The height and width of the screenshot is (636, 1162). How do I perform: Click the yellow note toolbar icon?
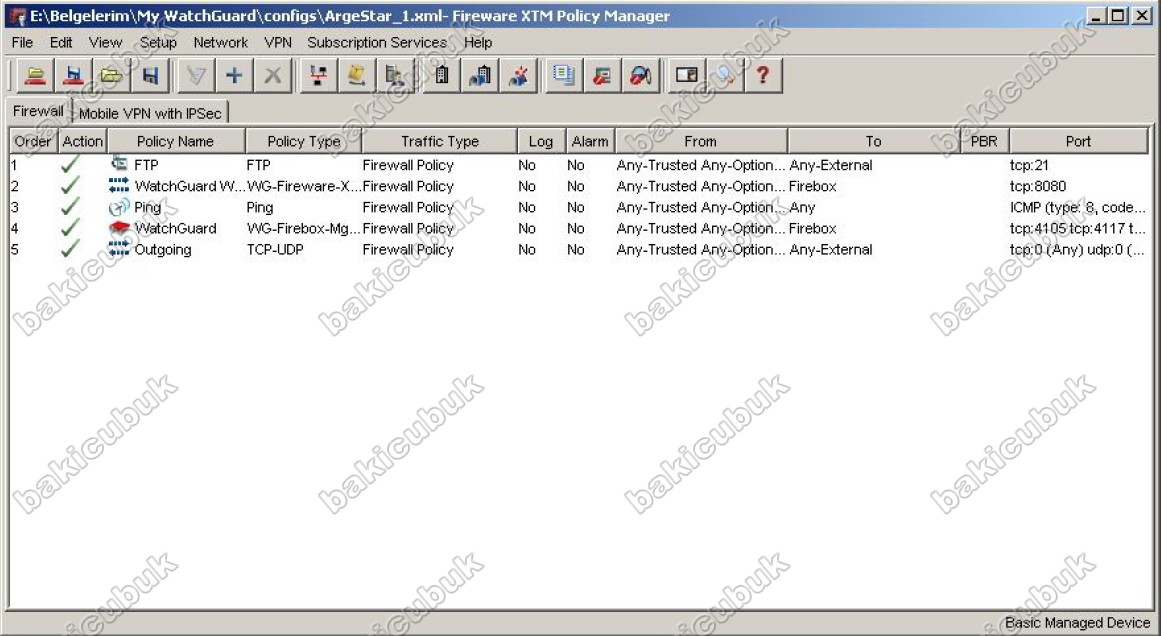[357, 75]
